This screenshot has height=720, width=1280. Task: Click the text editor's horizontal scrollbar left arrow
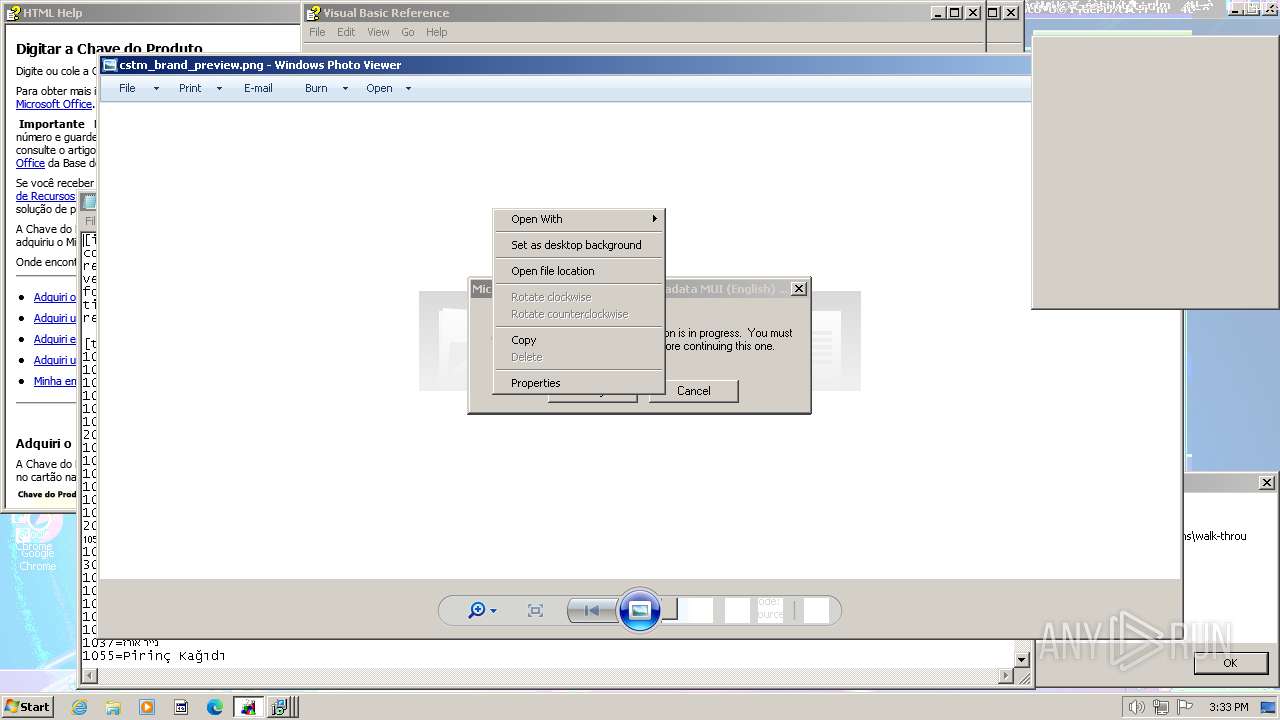click(89, 676)
